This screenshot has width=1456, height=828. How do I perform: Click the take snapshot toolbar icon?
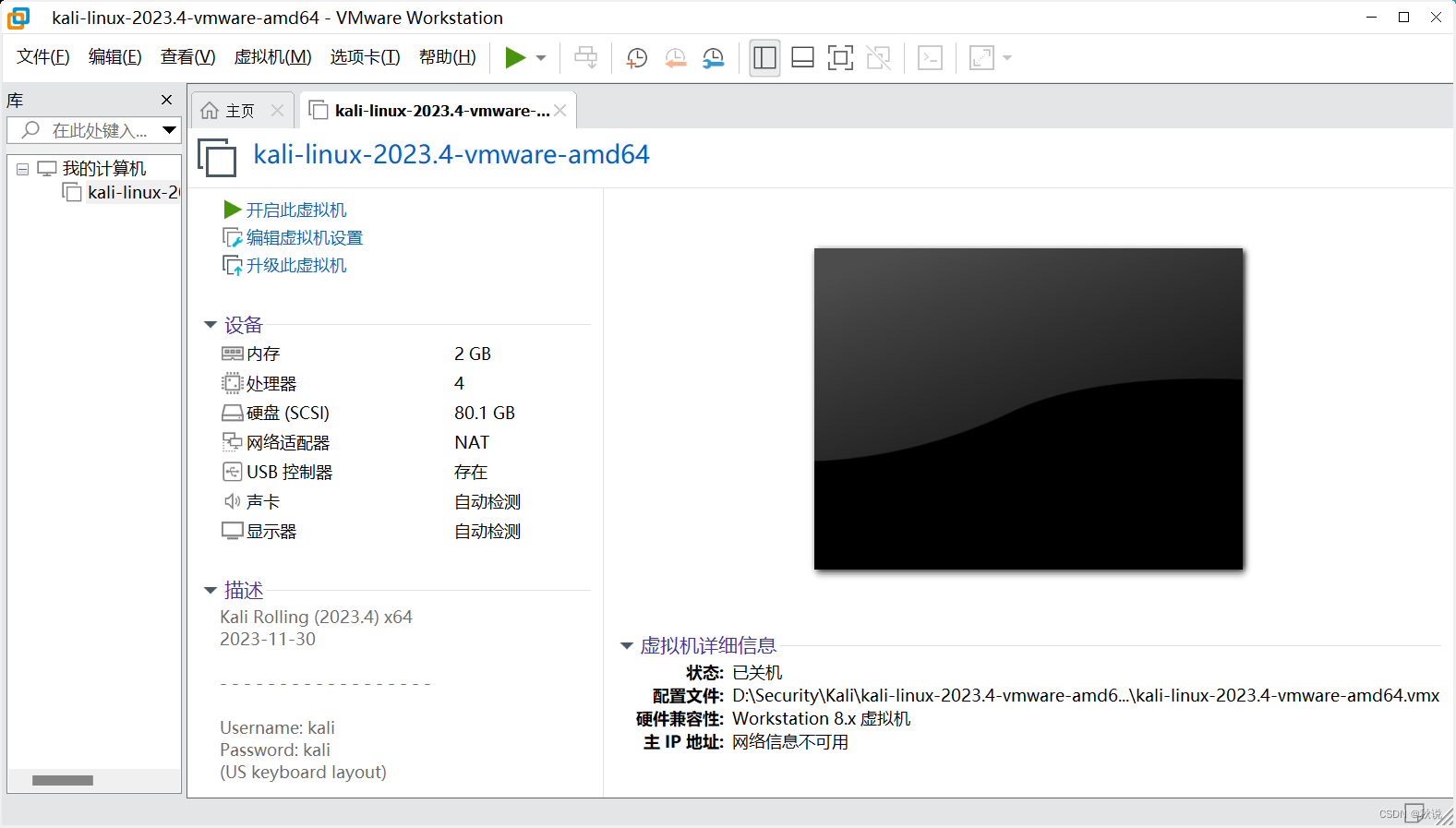click(637, 58)
